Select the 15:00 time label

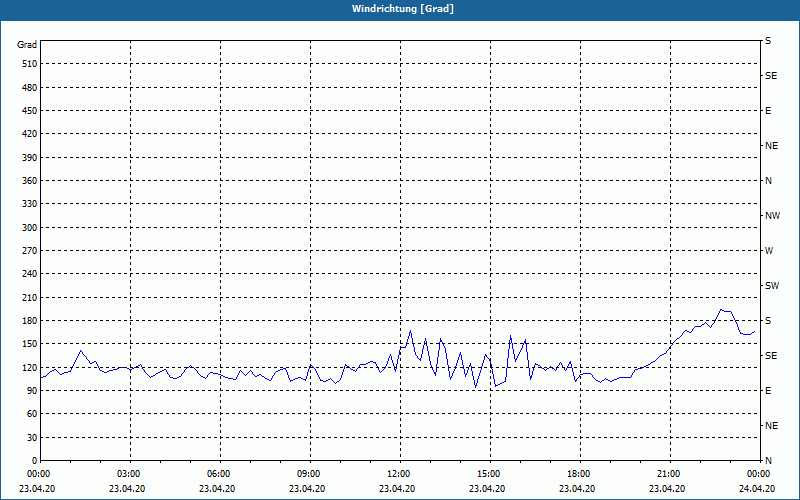click(x=490, y=474)
